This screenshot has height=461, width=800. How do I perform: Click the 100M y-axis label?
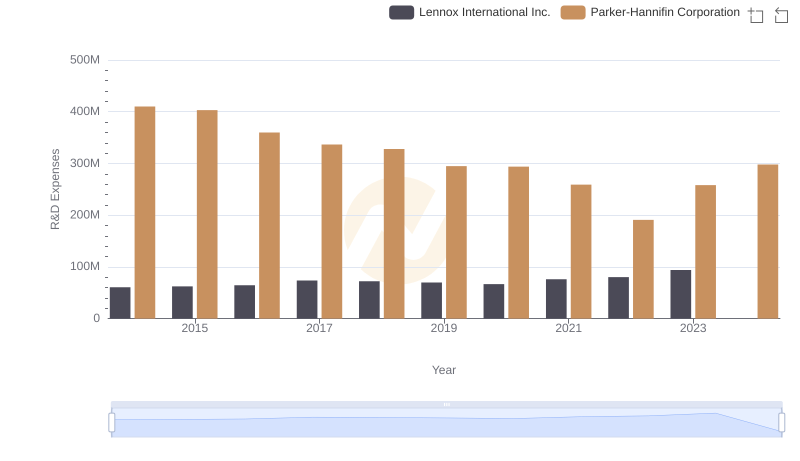[x=85, y=266]
